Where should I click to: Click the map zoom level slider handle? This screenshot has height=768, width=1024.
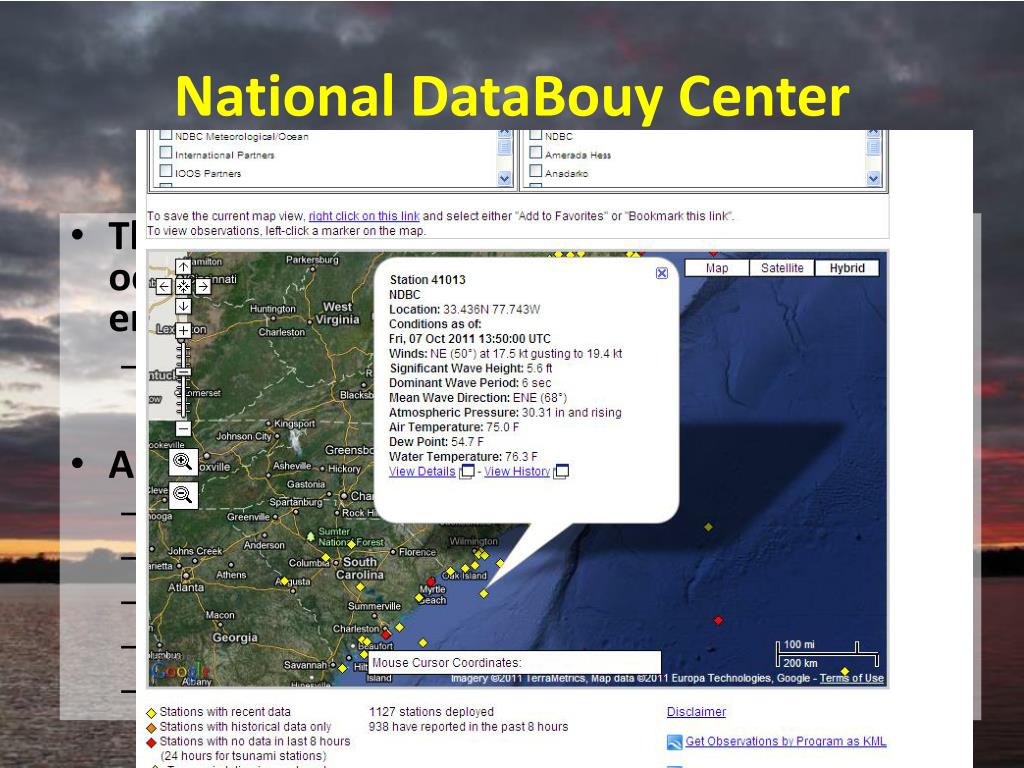[x=184, y=372]
